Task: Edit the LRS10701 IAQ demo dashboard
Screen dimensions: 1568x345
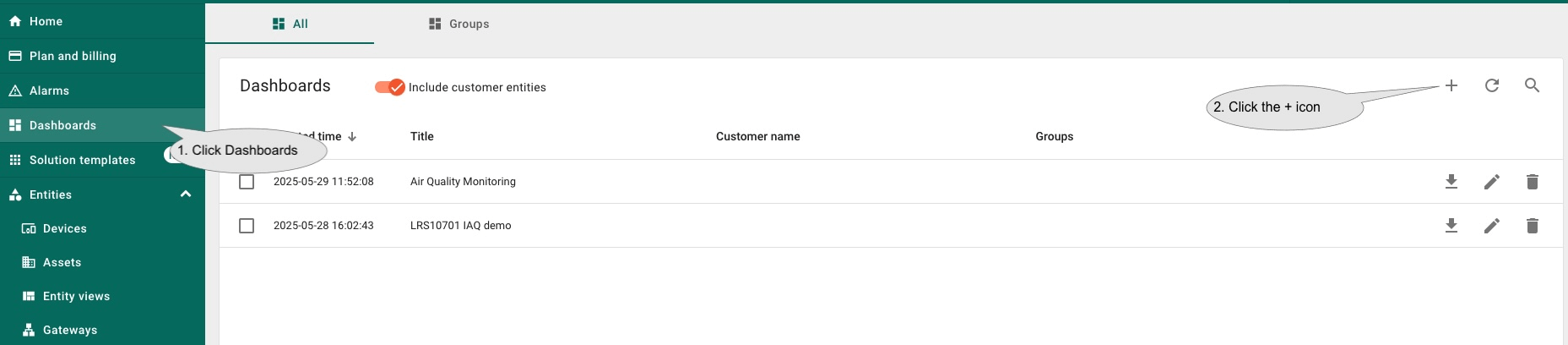Action: [x=1491, y=226]
